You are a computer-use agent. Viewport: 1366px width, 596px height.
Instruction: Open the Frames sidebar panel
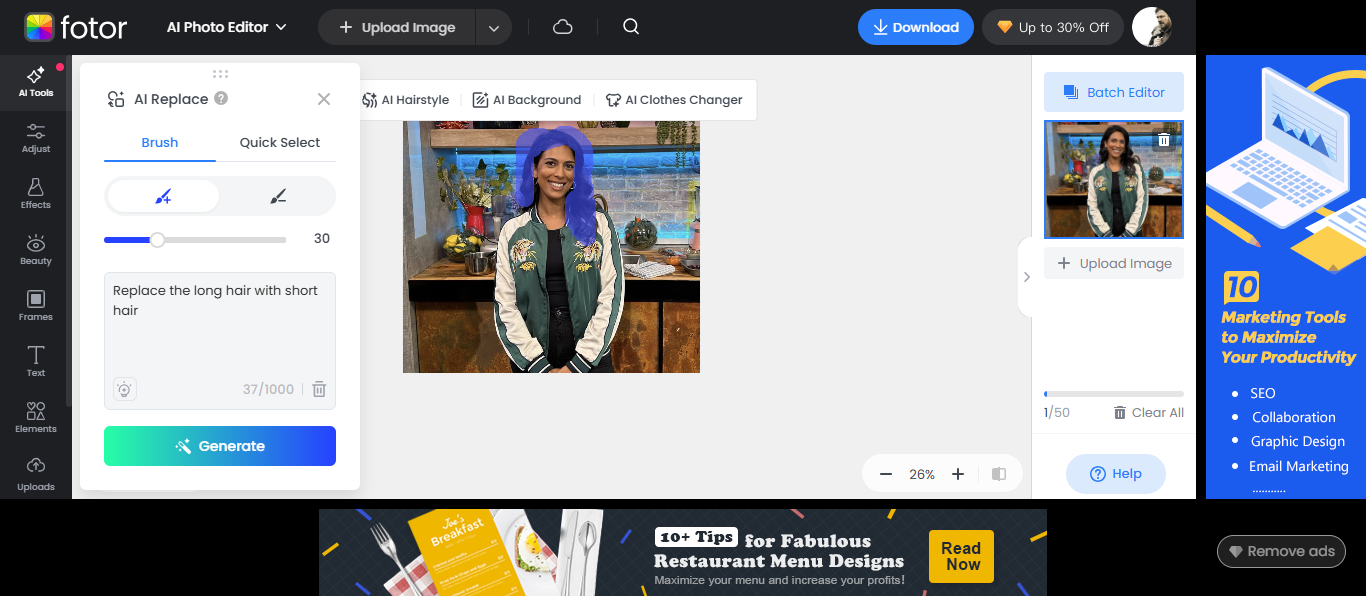(35, 306)
